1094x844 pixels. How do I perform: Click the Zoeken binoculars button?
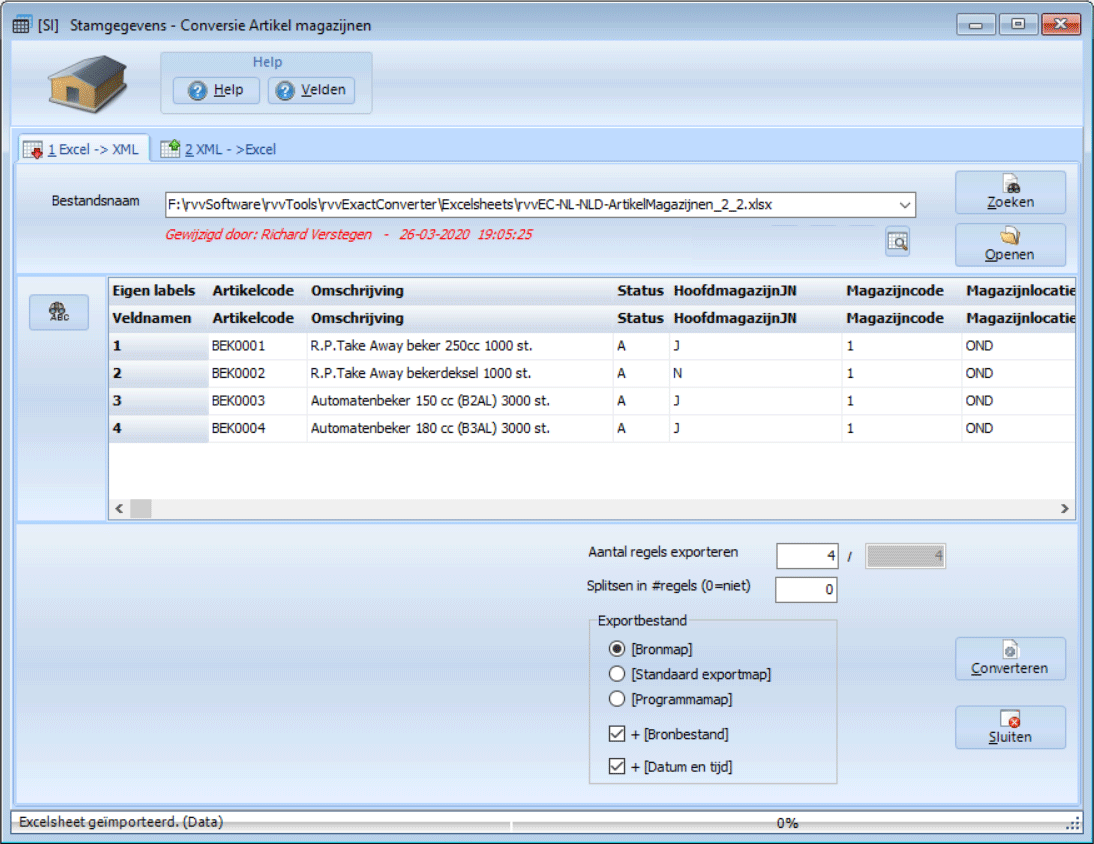point(1010,192)
